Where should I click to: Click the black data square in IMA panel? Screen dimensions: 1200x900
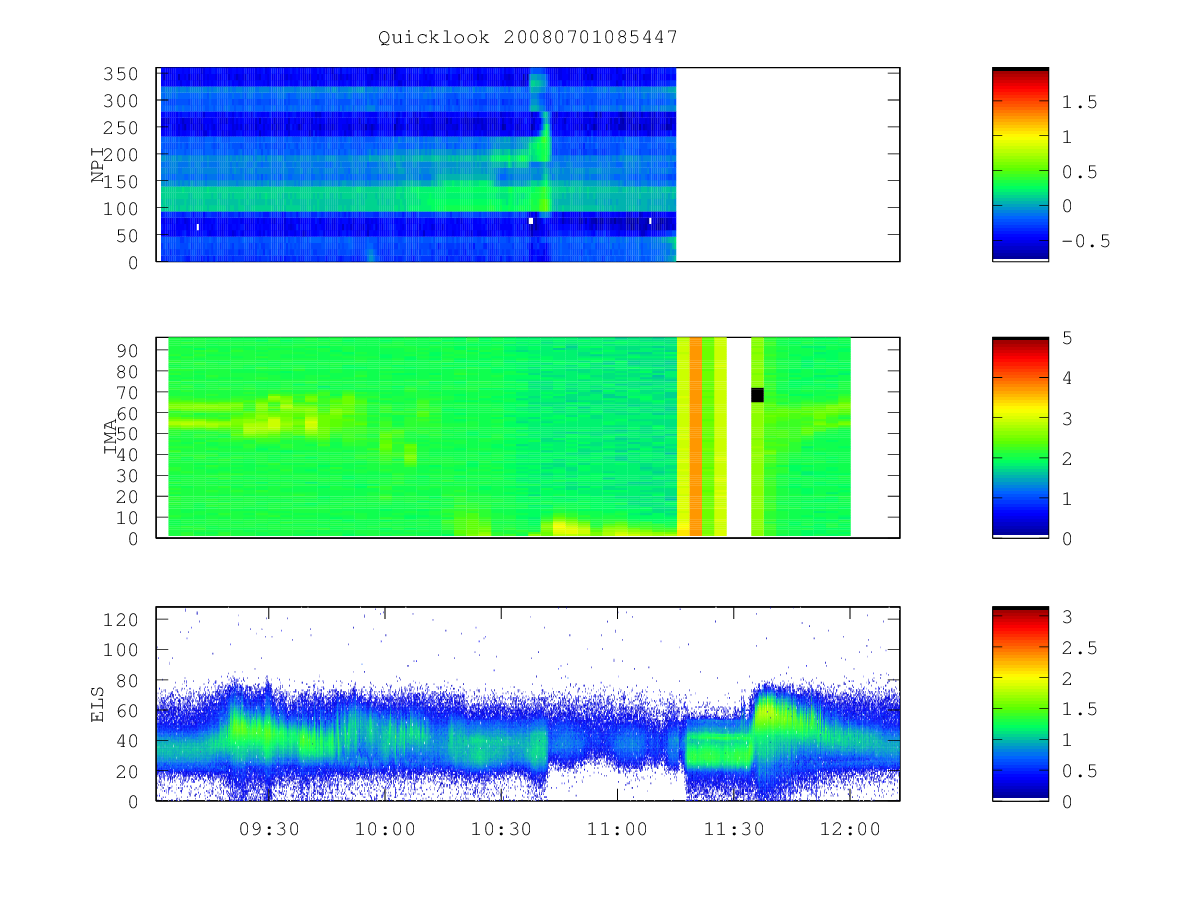click(x=757, y=395)
